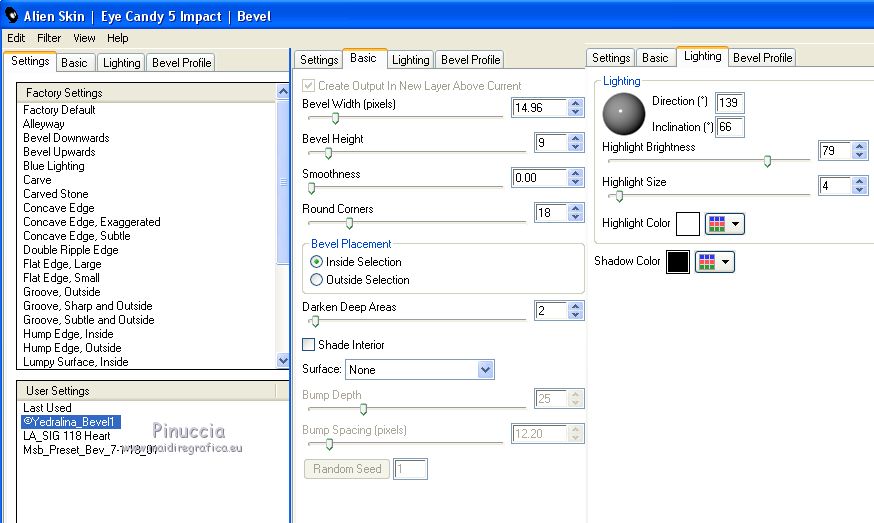
Task: Select the Inside Selection radio button
Action: point(316,262)
